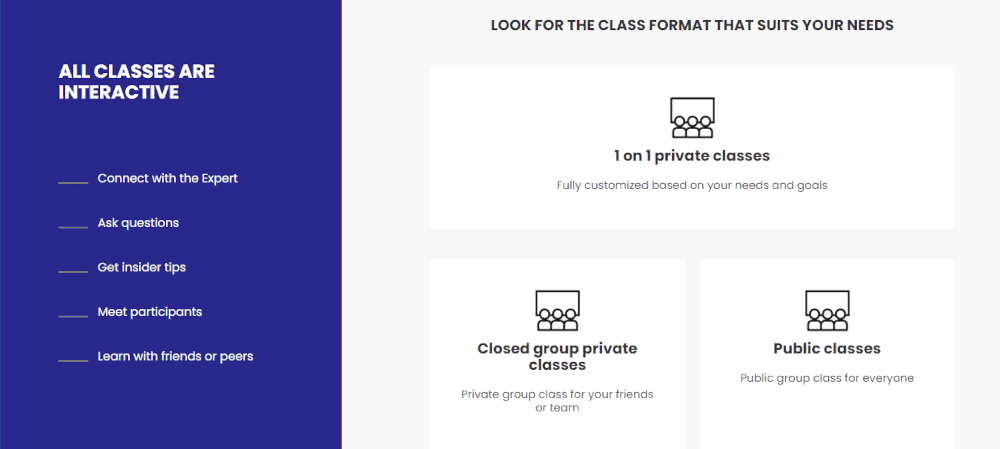
Task: Click the Ask questions list item
Action: coord(138,223)
